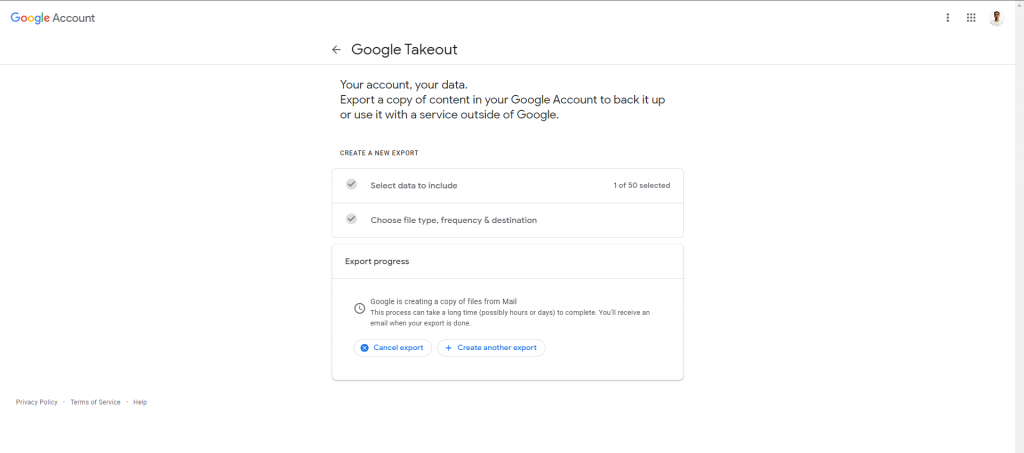Image resolution: width=1024 pixels, height=453 pixels.
Task: Open the Terms of Service link
Action: tap(95, 402)
